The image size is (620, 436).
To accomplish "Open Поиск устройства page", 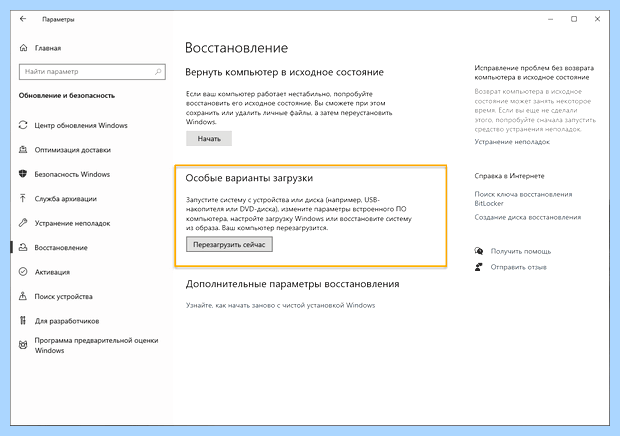I will coord(64,296).
